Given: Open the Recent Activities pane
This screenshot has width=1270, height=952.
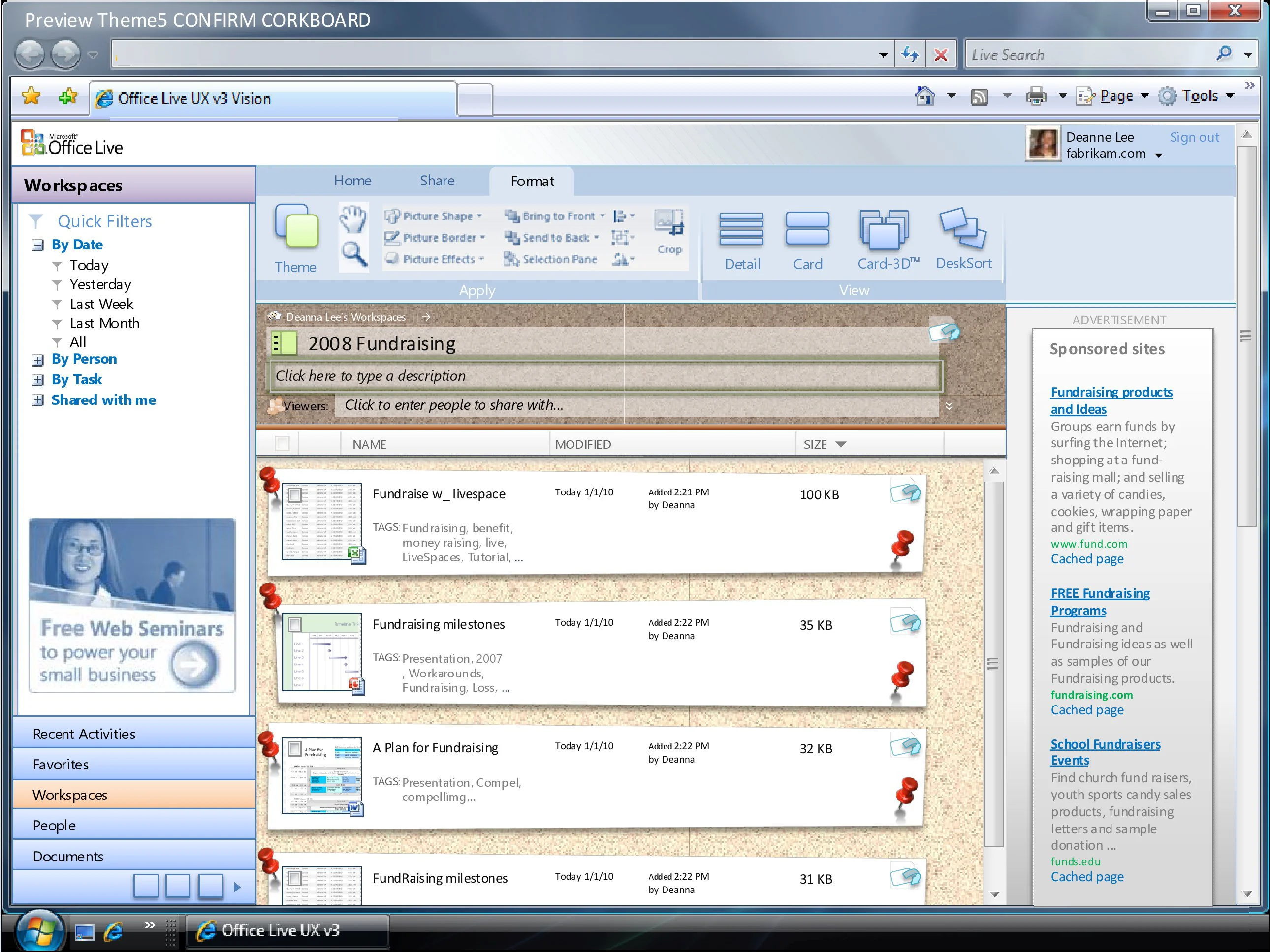Looking at the screenshot, I should (134, 734).
